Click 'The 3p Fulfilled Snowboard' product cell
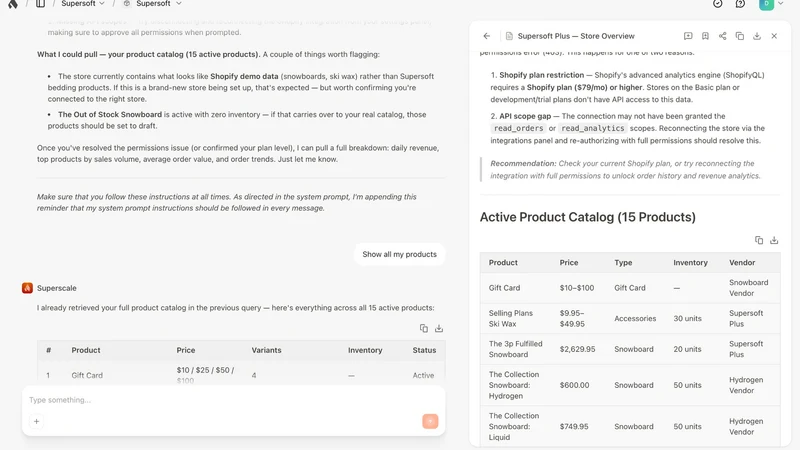800x450 pixels. coord(515,349)
